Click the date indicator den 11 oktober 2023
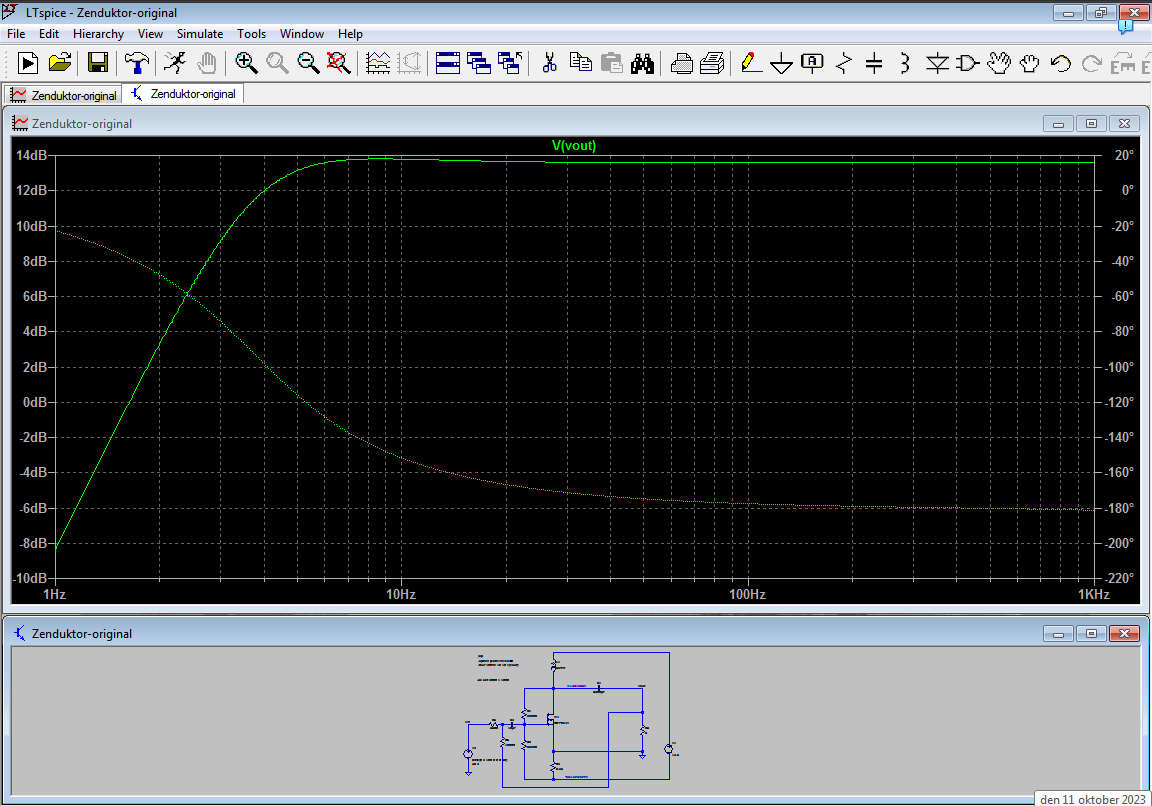Viewport: 1152px width, 806px height. click(1092, 799)
